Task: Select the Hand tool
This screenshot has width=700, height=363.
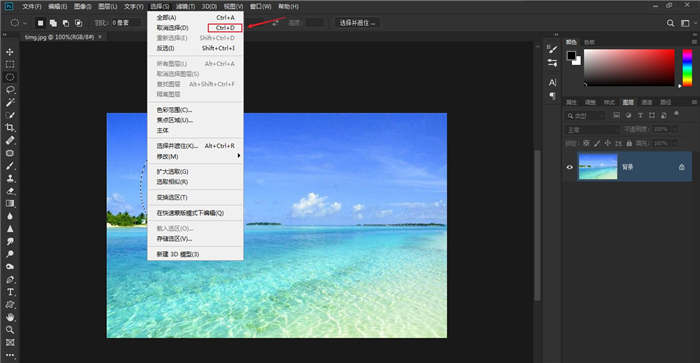Action: (x=10, y=317)
